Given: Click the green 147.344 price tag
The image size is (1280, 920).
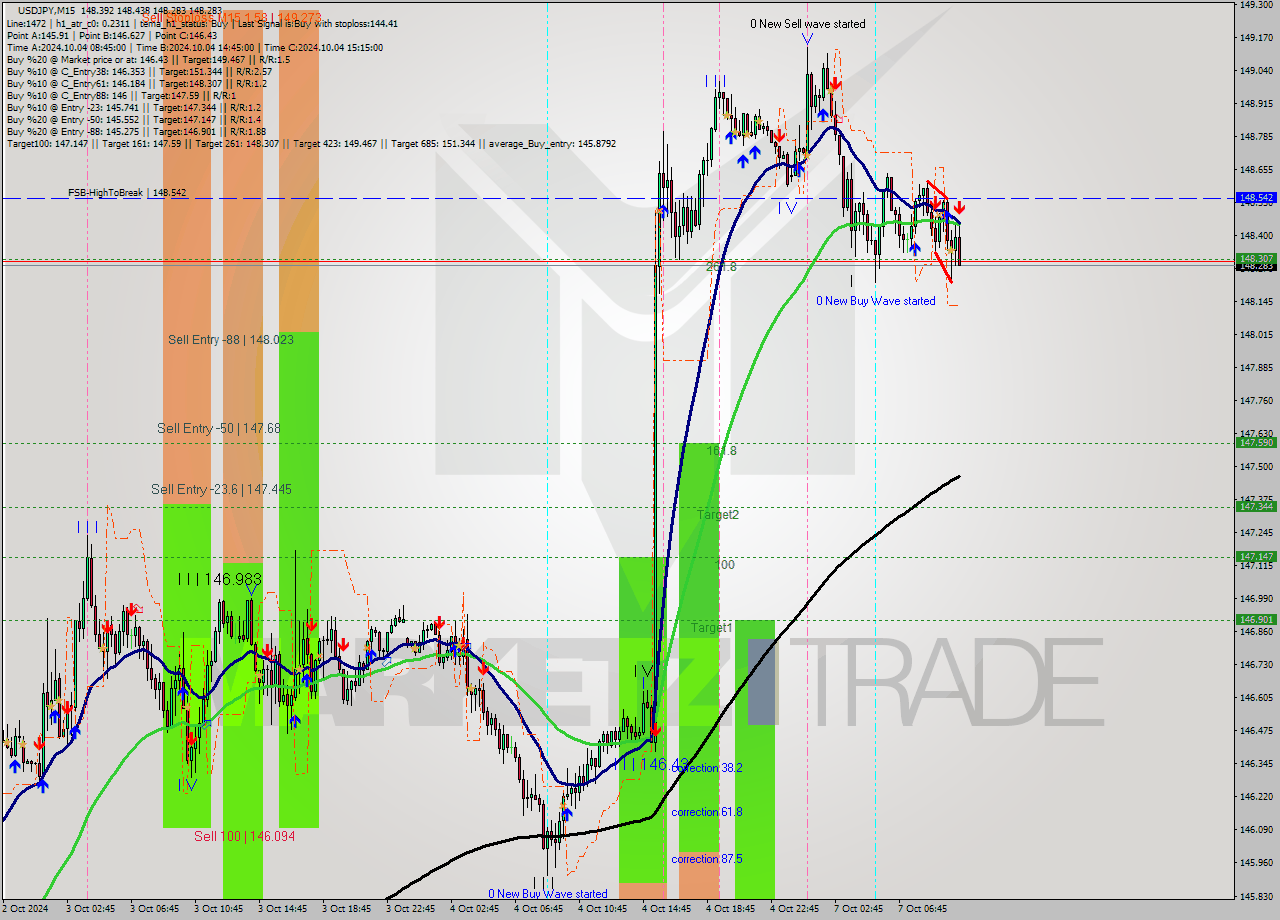Looking at the screenshot, I should [1256, 506].
